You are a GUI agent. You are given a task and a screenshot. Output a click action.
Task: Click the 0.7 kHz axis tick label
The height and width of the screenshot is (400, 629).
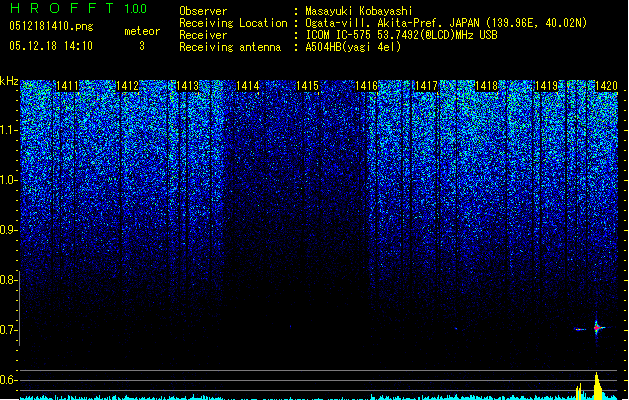tap(7, 330)
